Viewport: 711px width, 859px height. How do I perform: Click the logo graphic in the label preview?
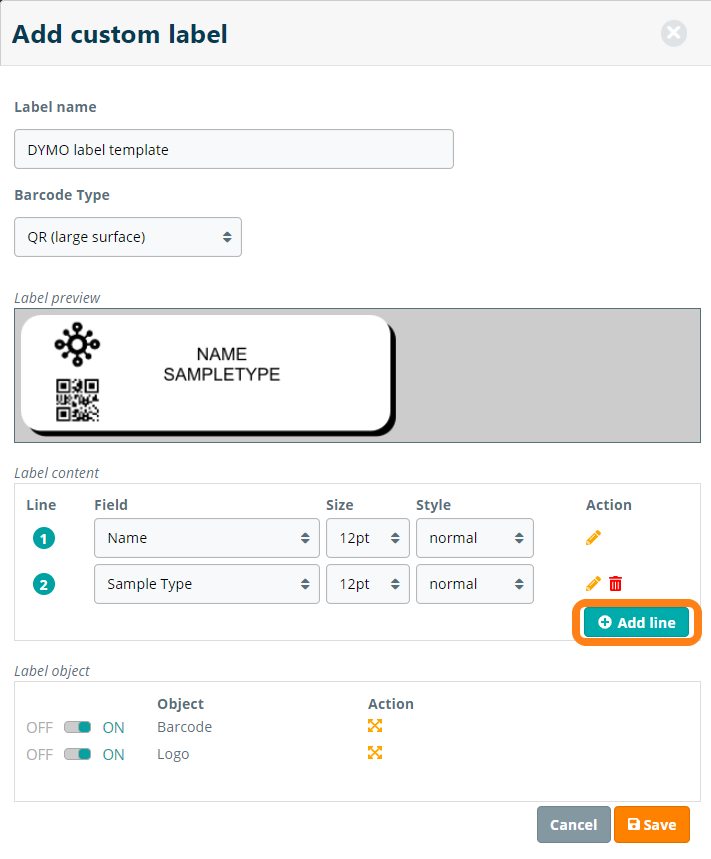pos(77,346)
